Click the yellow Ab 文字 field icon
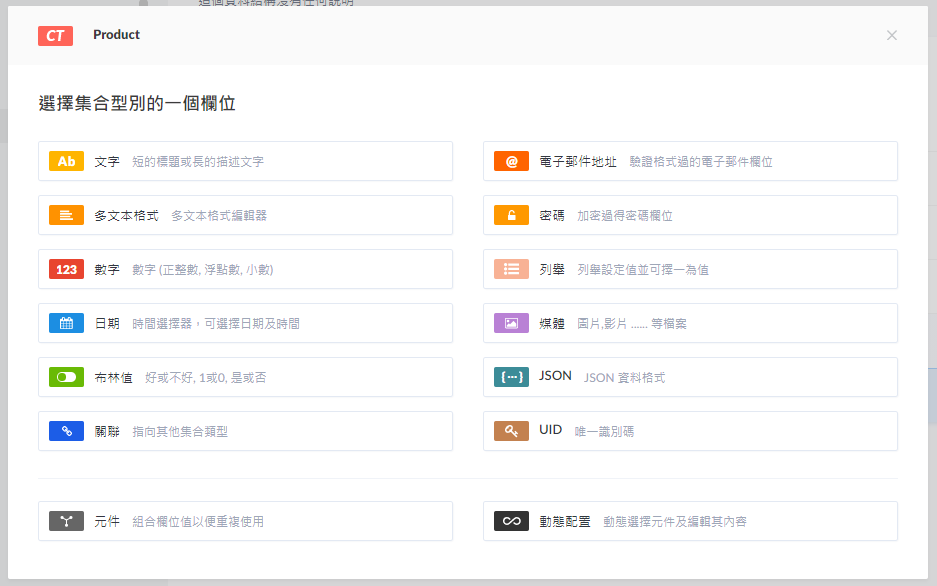937x586 pixels. click(x=66, y=161)
